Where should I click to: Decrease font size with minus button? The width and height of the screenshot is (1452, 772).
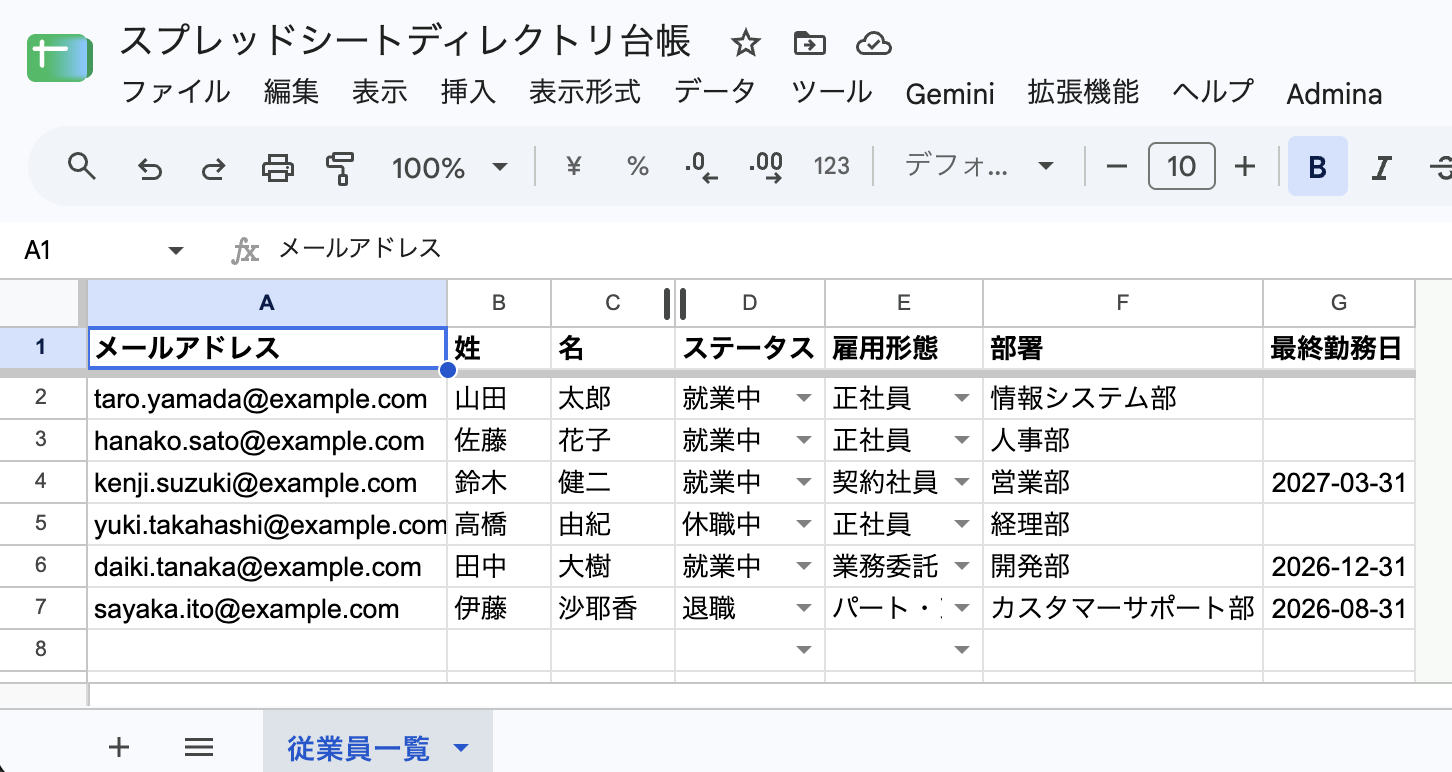coord(1117,167)
